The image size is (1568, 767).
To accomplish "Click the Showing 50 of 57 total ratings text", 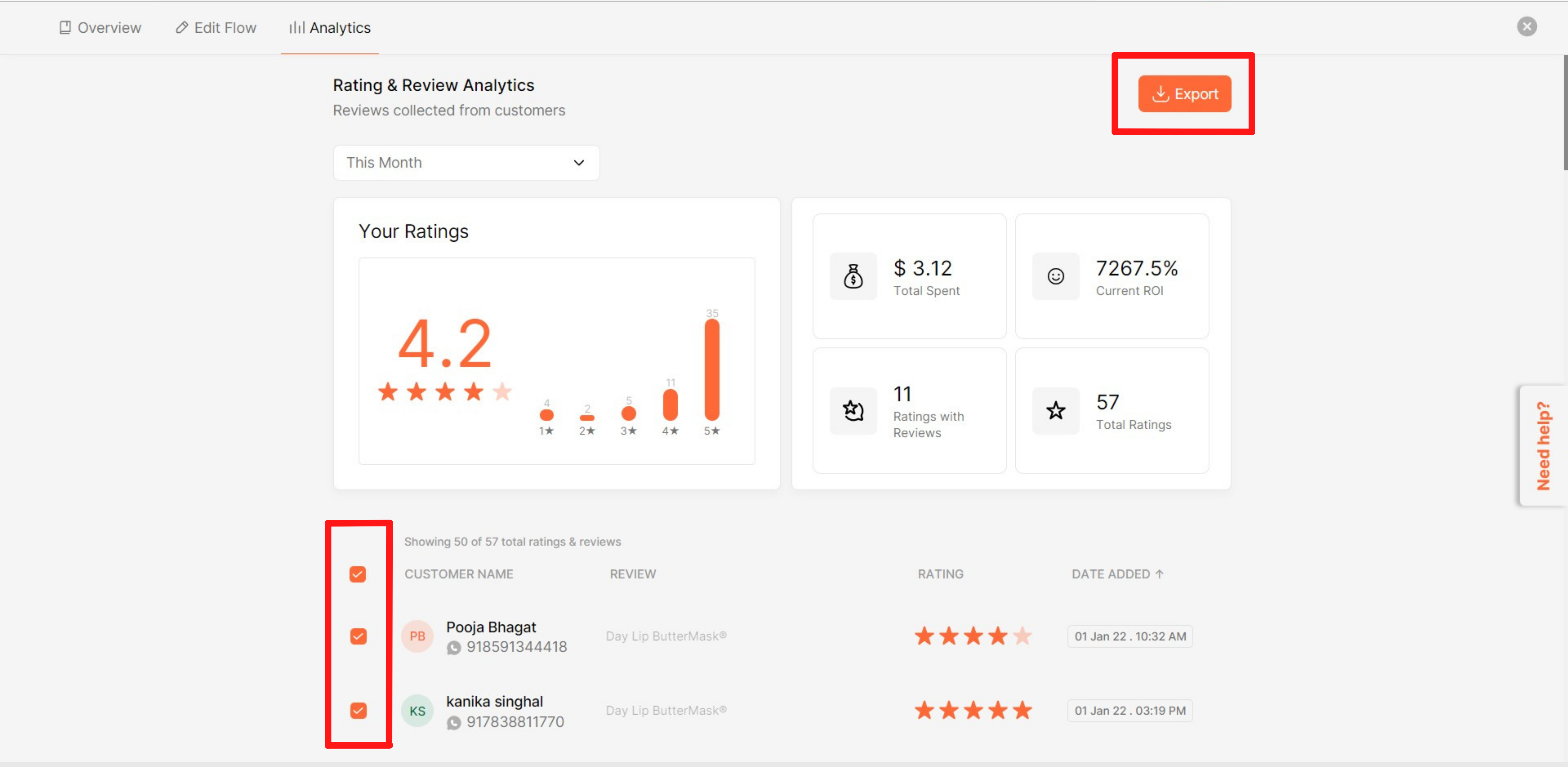I will click(x=512, y=542).
